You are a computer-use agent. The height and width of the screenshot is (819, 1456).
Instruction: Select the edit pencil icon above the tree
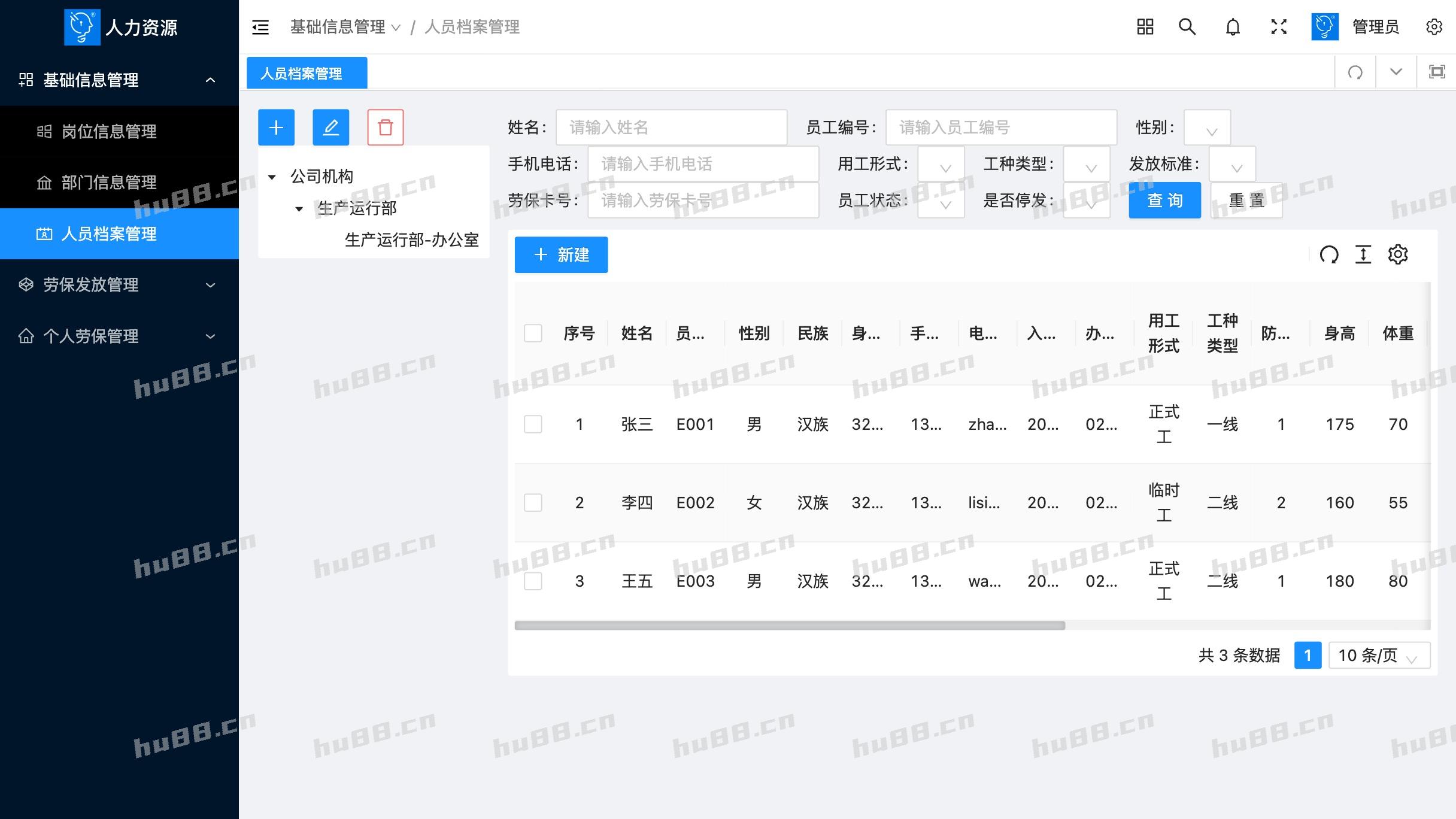[330, 127]
